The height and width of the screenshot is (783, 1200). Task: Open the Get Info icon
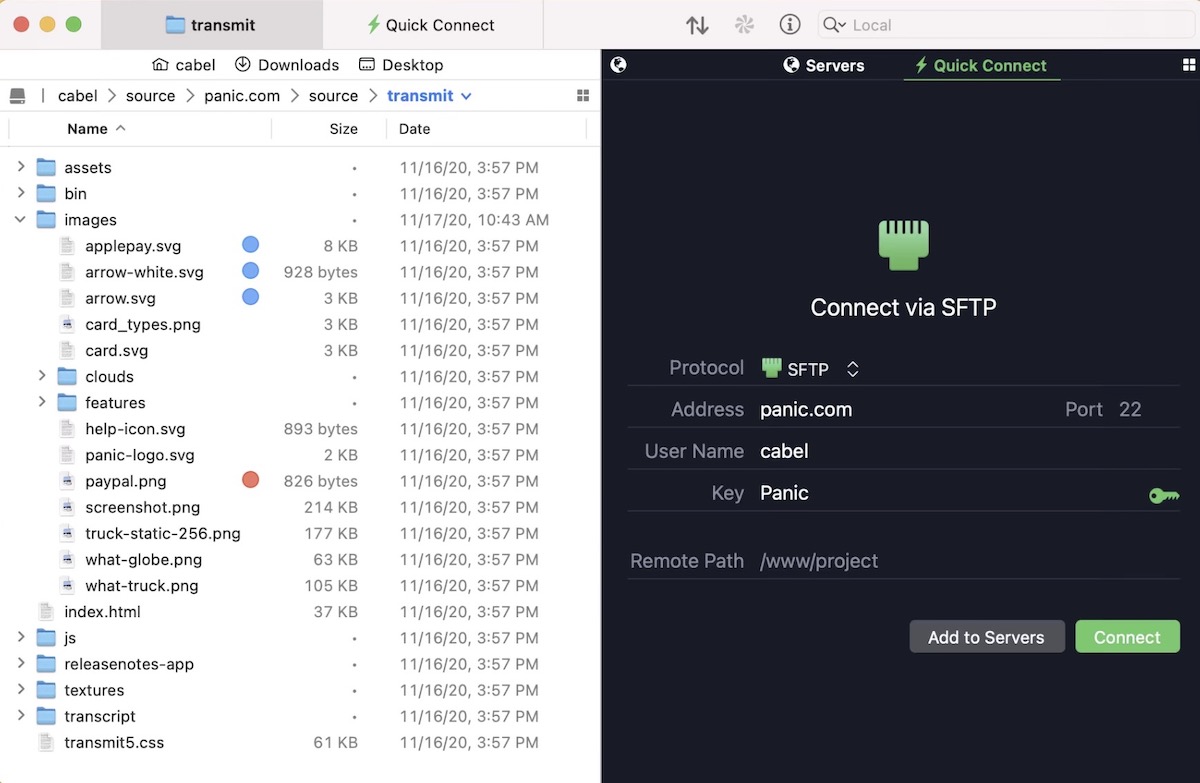pyautogui.click(x=790, y=25)
